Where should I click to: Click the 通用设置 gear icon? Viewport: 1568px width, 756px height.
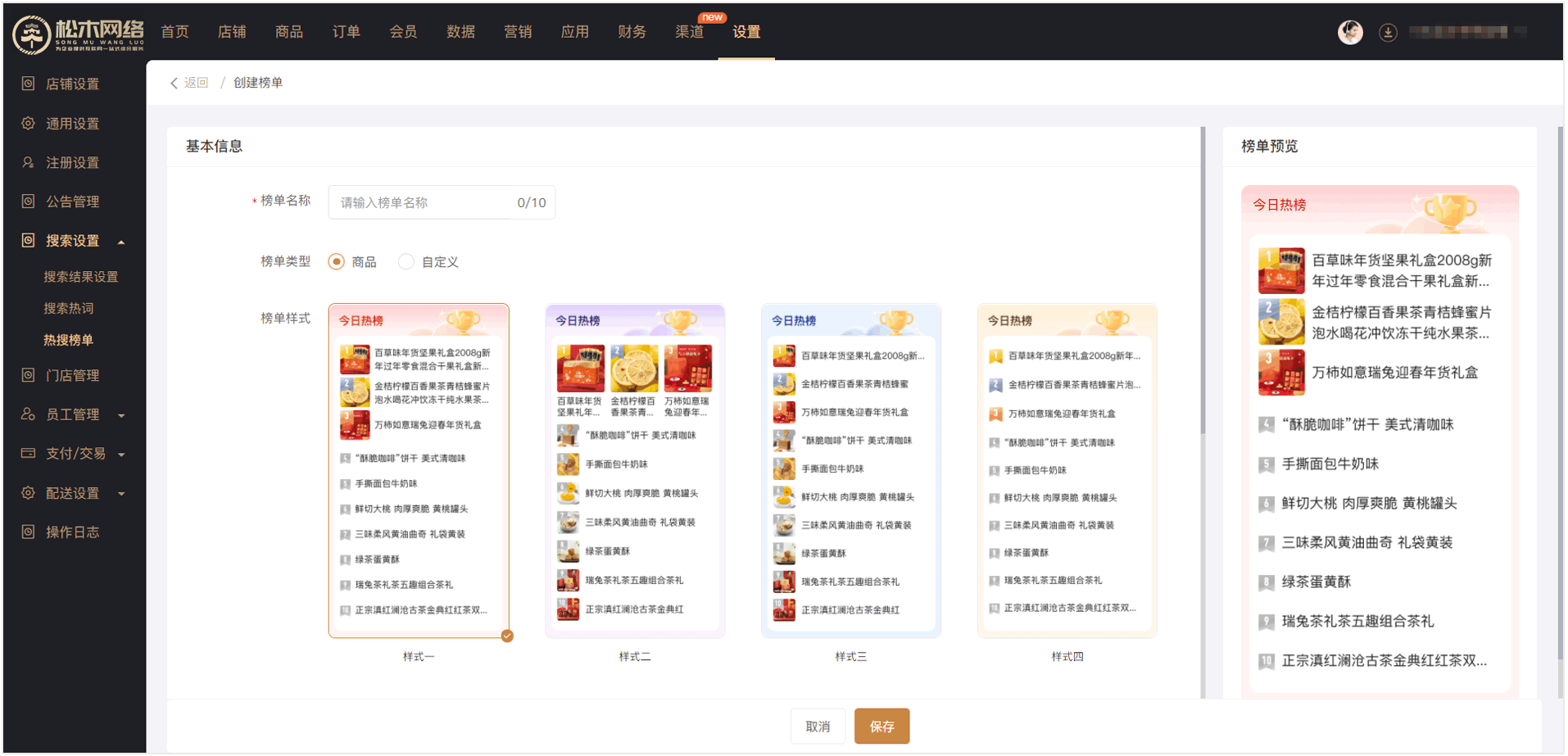[x=28, y=123]
